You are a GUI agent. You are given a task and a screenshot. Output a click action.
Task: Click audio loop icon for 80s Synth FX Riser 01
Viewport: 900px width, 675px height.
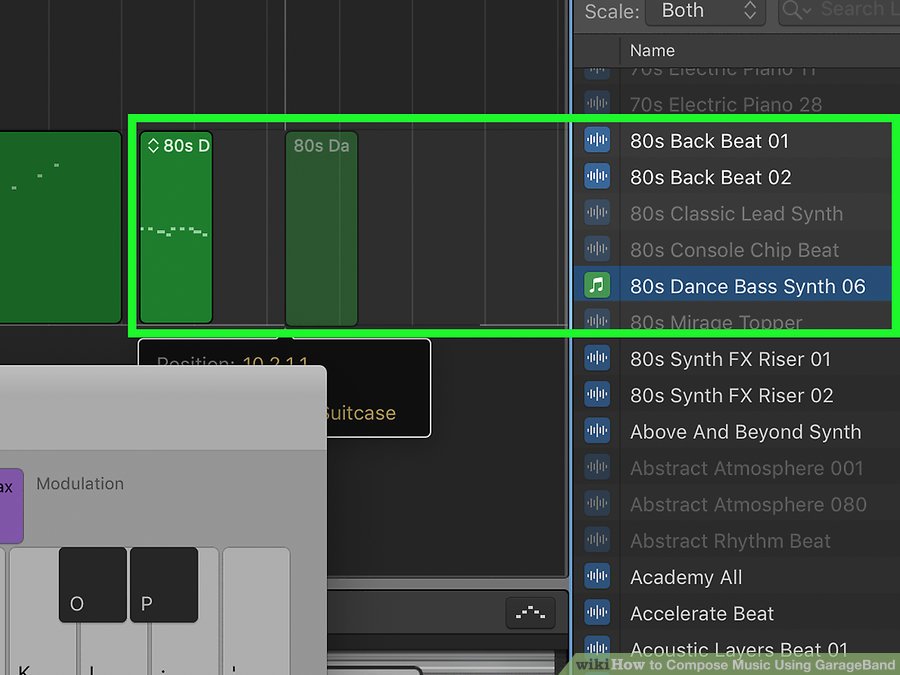pyautogui.click(x=597, y=358)
